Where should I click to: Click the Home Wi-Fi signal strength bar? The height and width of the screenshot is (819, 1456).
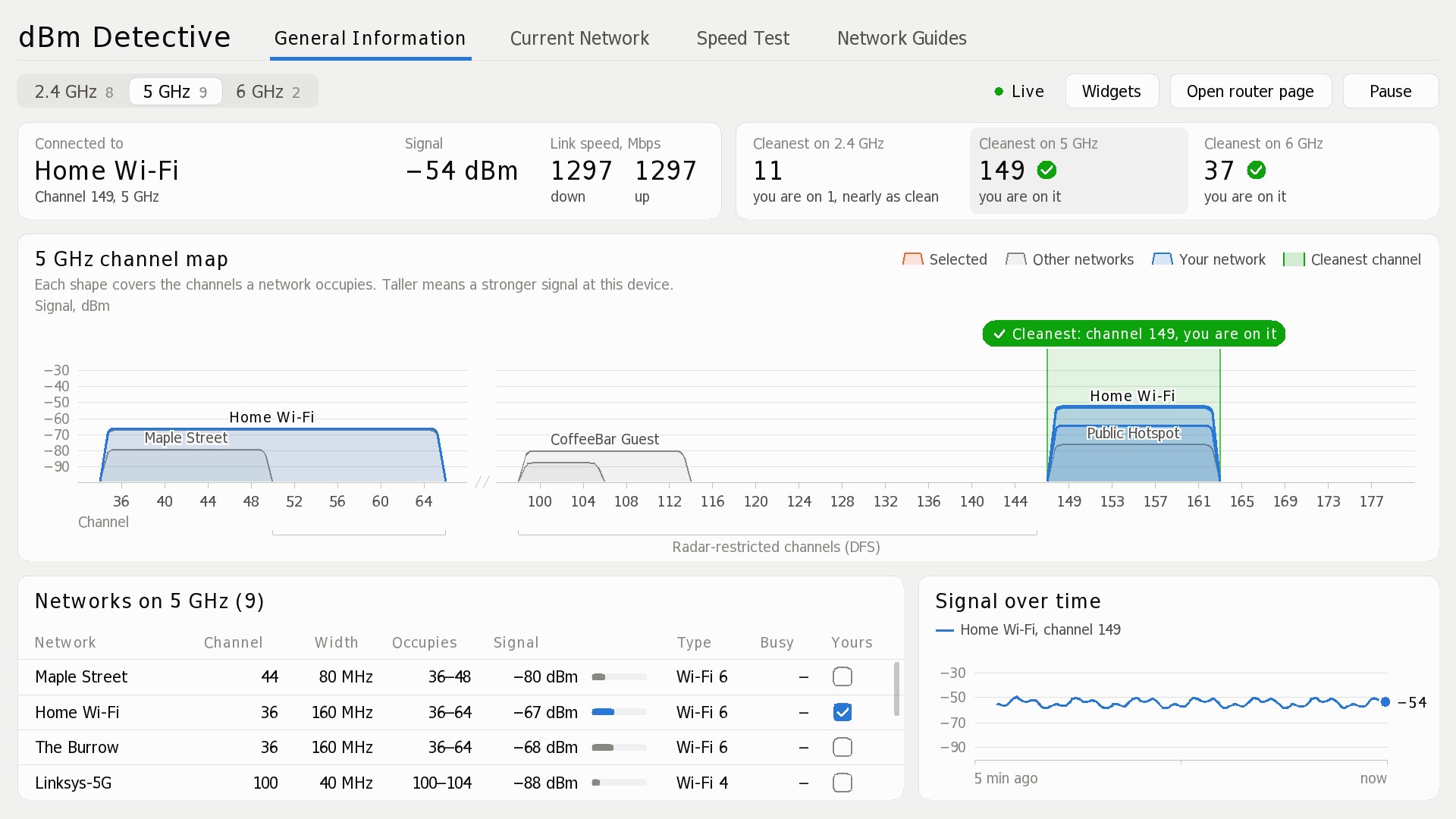(620, 712)
